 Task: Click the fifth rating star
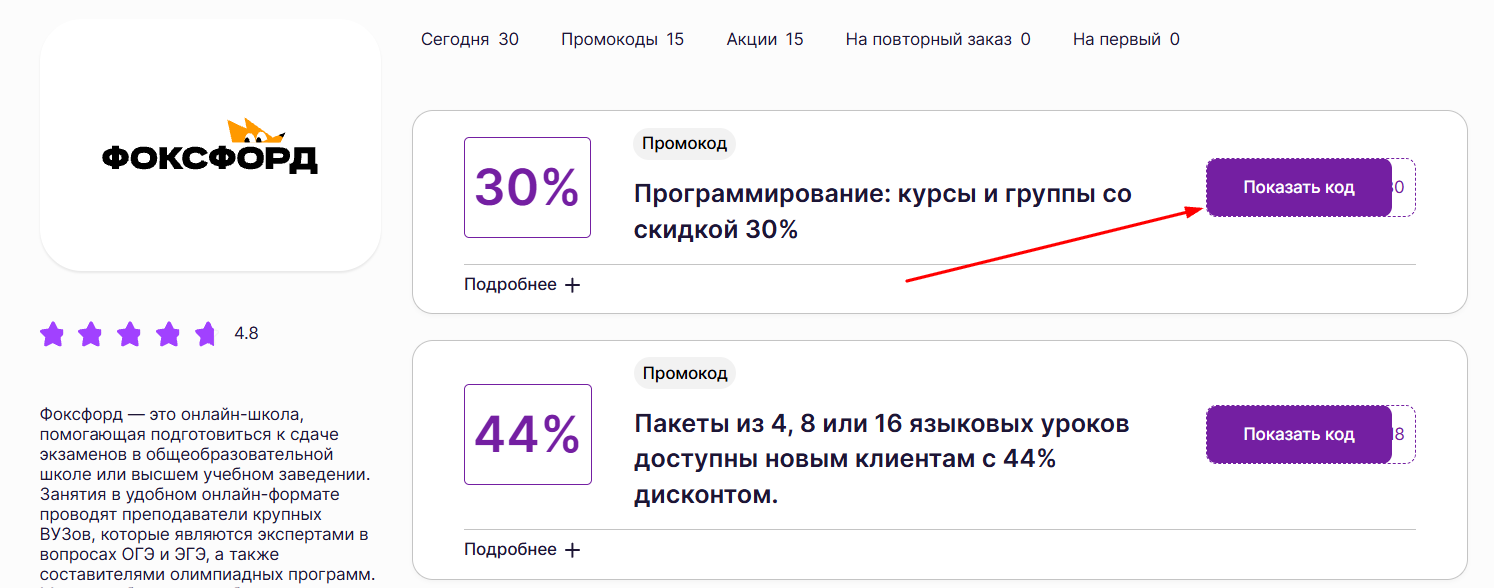click(x=207, y=334)
